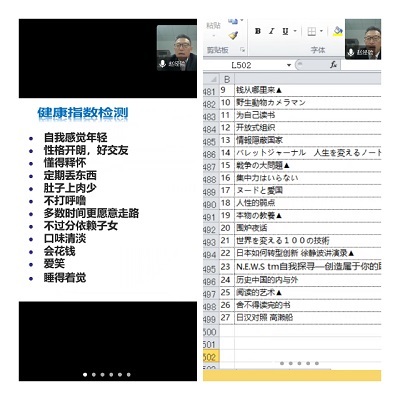Toggle Bold formatting in the Excel ribbon
This screenshot has height=400, width=400.
[x=258, y=31]
